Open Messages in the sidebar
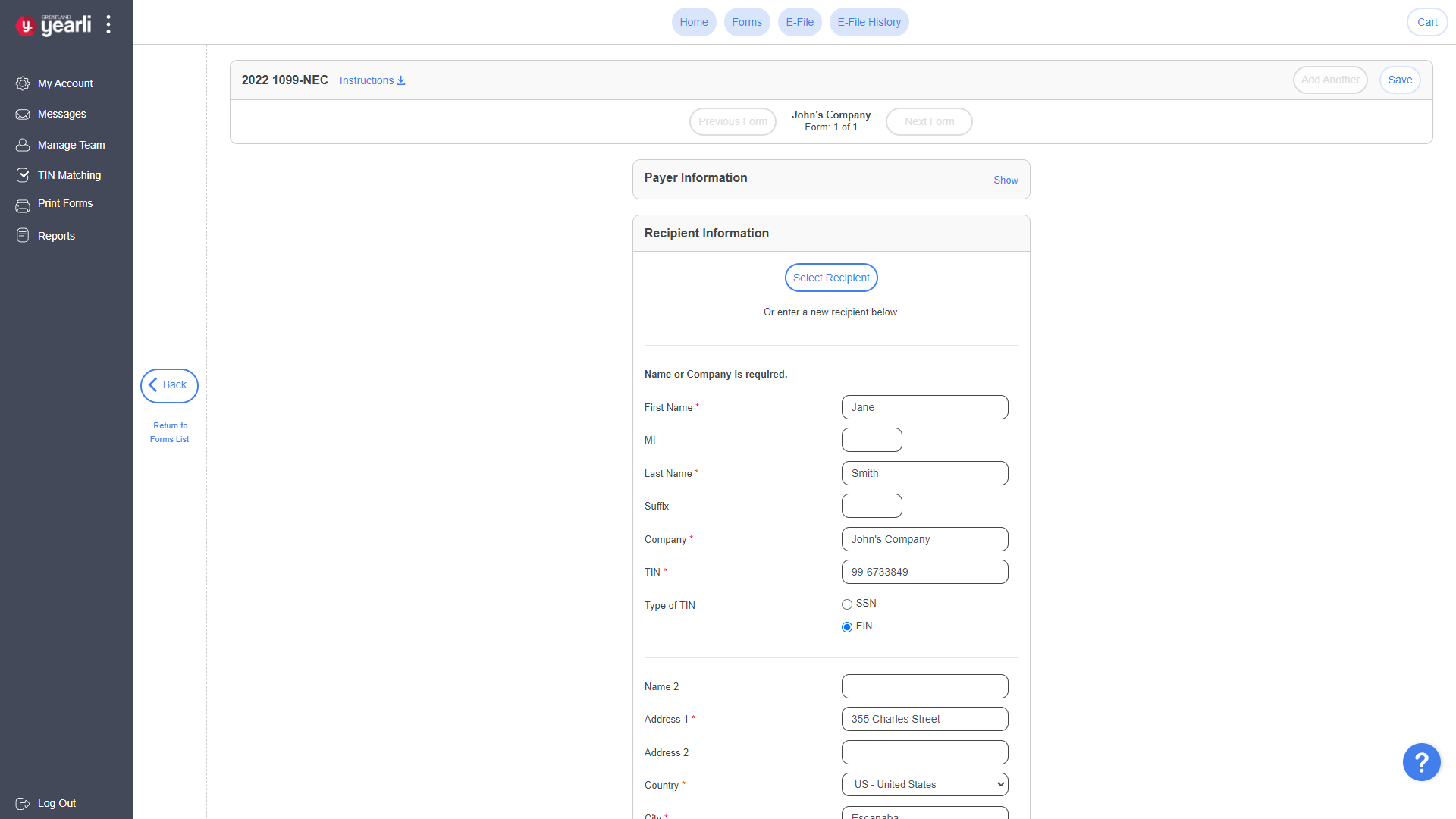 click(62, 114)
